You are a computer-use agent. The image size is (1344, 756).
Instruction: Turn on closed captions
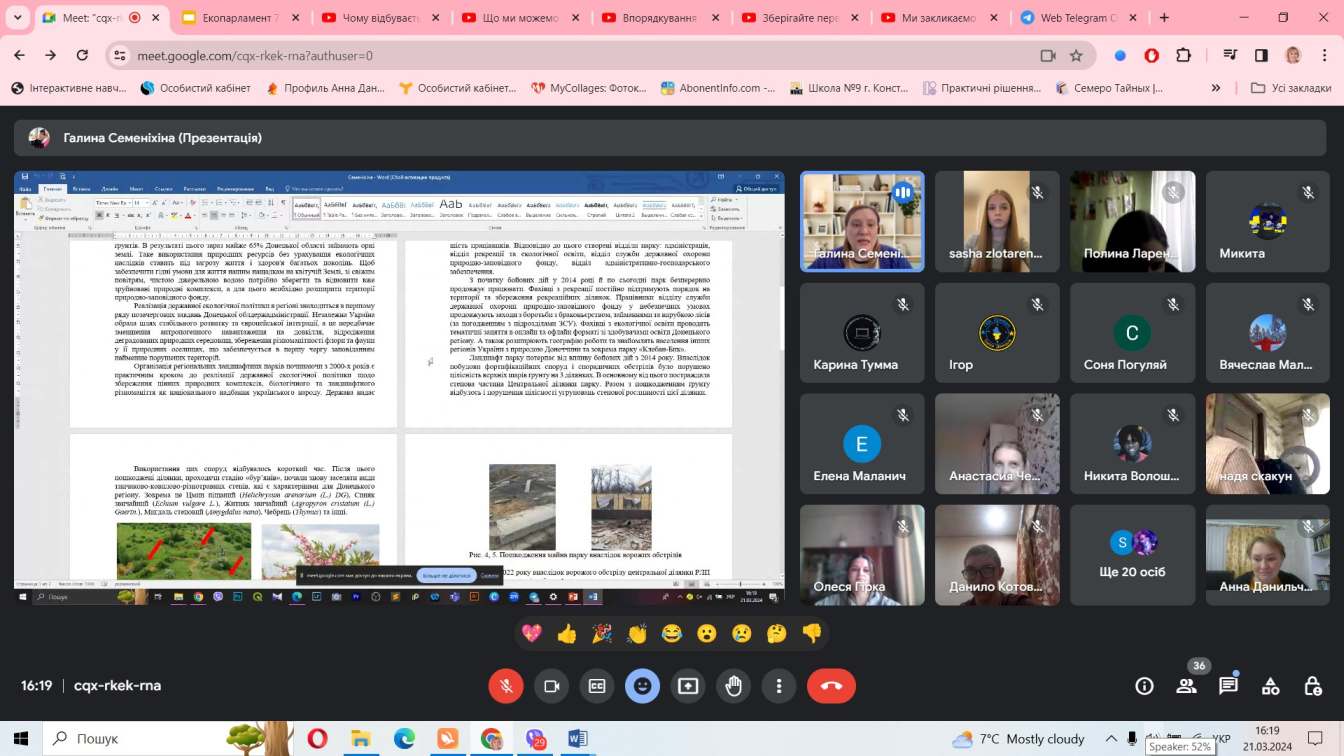(597, 686)
